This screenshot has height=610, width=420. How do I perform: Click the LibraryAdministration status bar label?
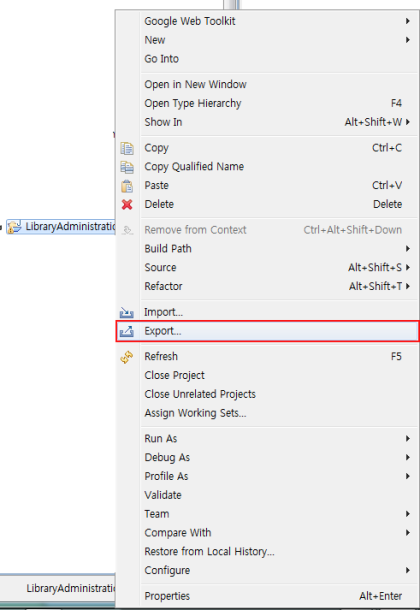point(71,588)
